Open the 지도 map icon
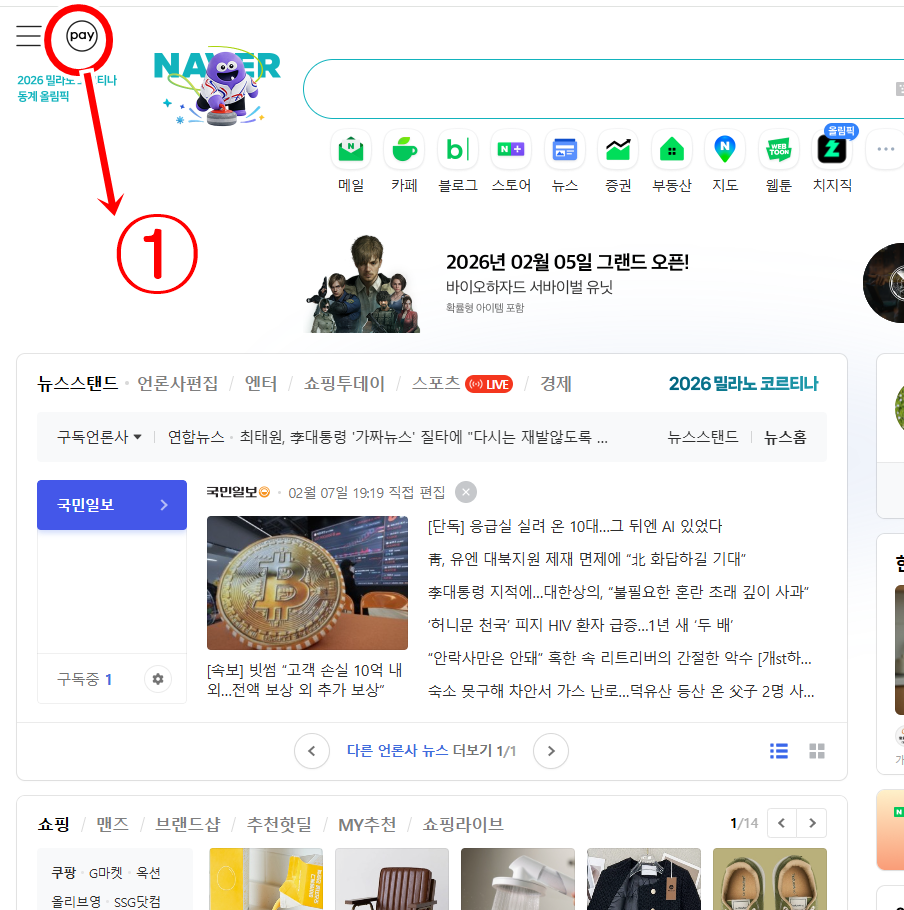The width and height of the screenshot is (904, 910). click(x=725, y=150)
